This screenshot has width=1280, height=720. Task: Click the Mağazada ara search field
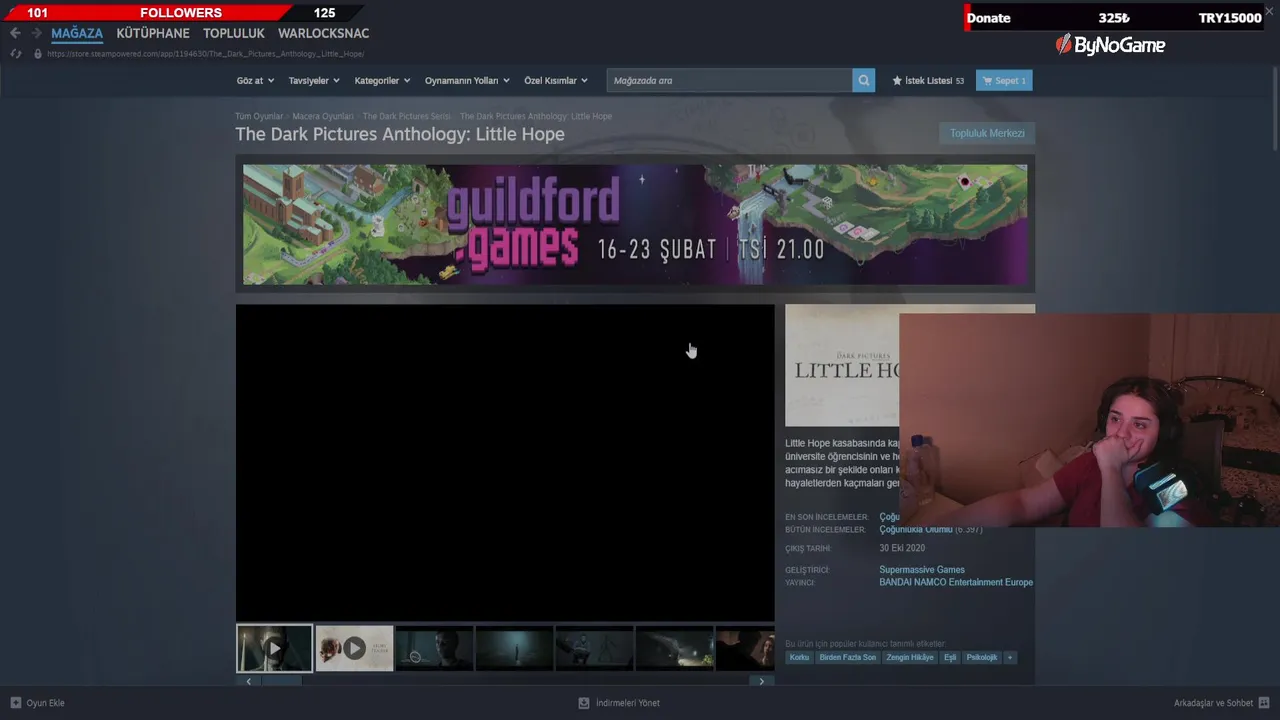[729, 80]
